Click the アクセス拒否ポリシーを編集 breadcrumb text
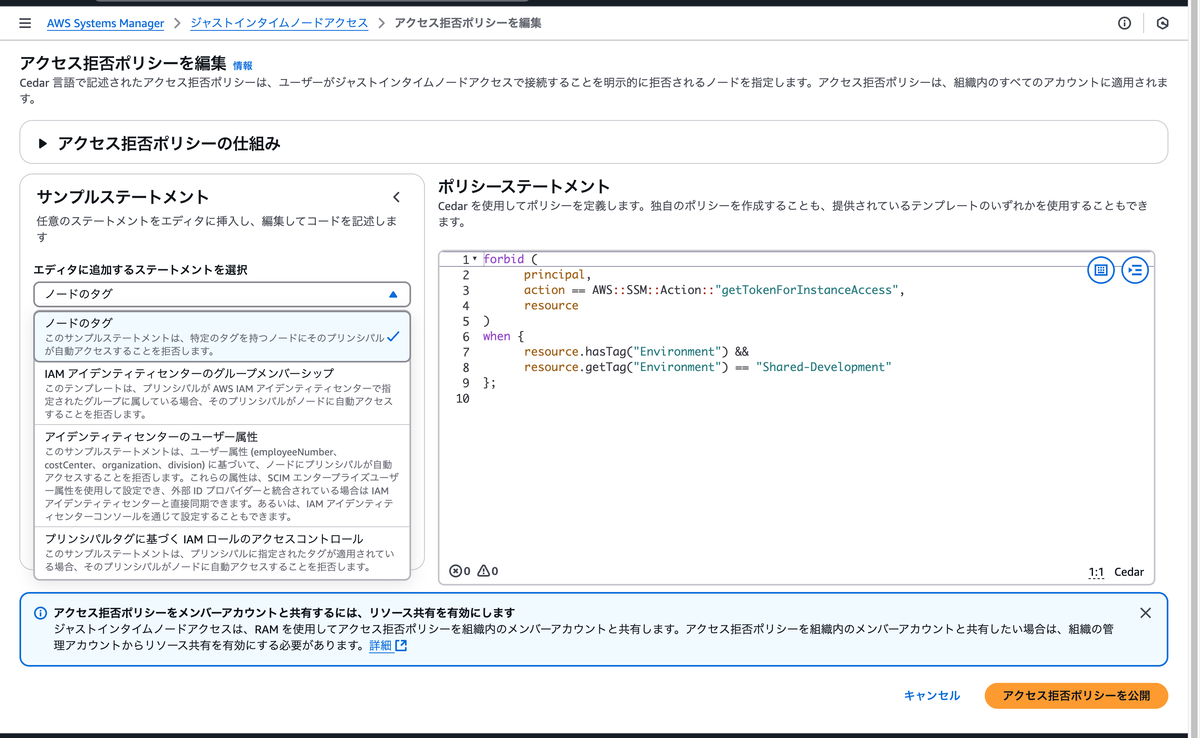1200x738 pixels. tap(468, 23)
